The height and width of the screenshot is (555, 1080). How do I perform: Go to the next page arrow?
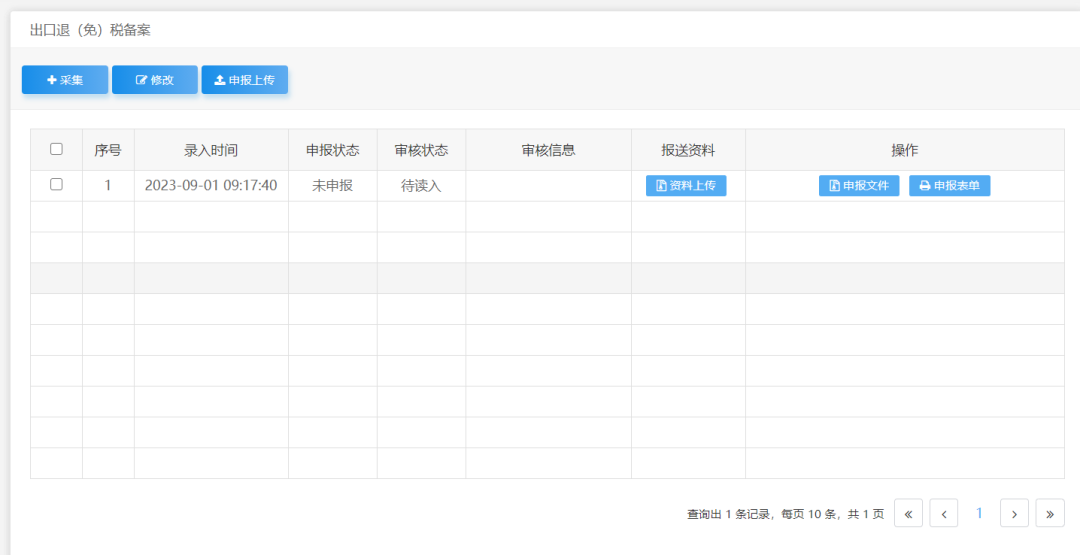[1015, 513]
